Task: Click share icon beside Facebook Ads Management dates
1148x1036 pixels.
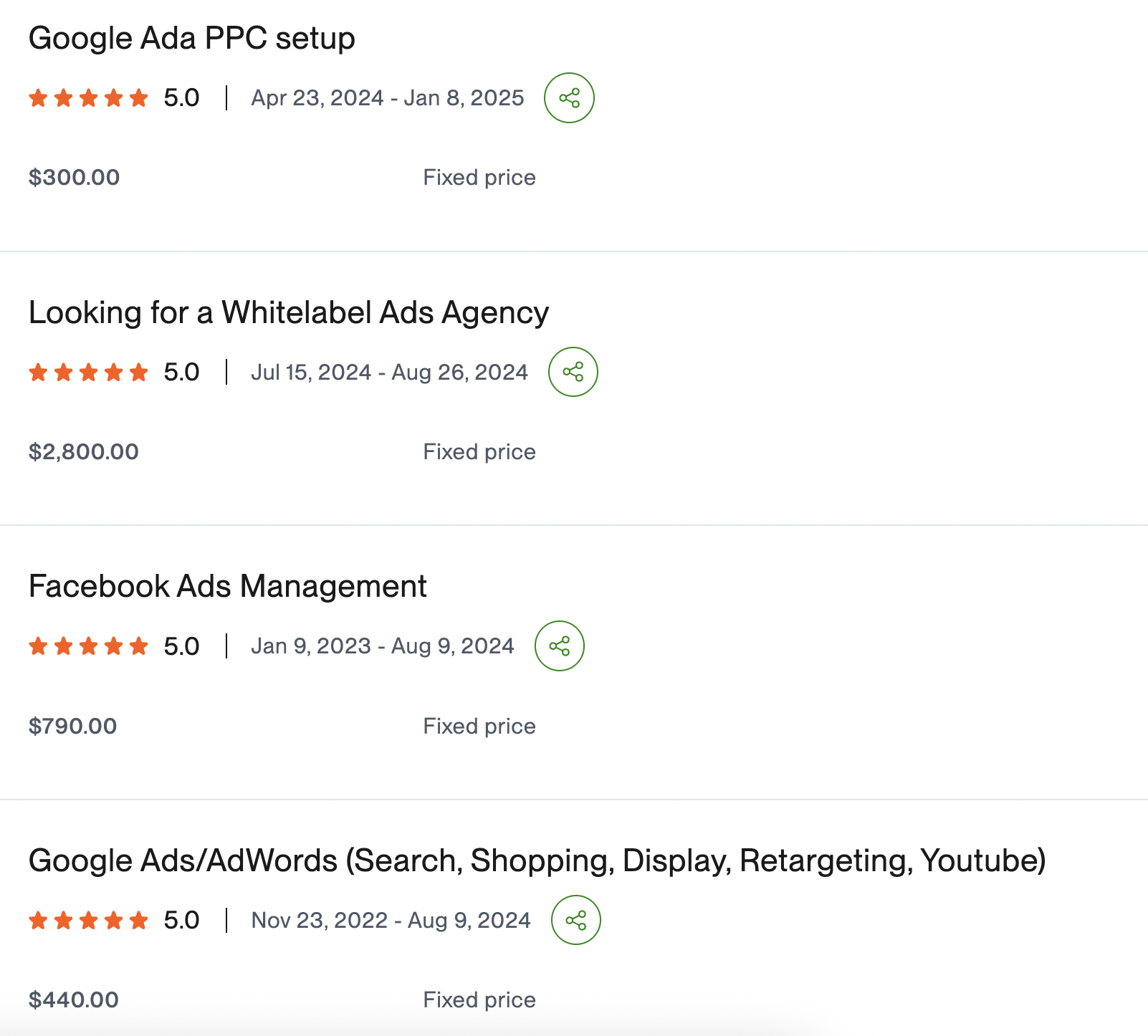Action: pyautogui.click(x=560, y=646)
